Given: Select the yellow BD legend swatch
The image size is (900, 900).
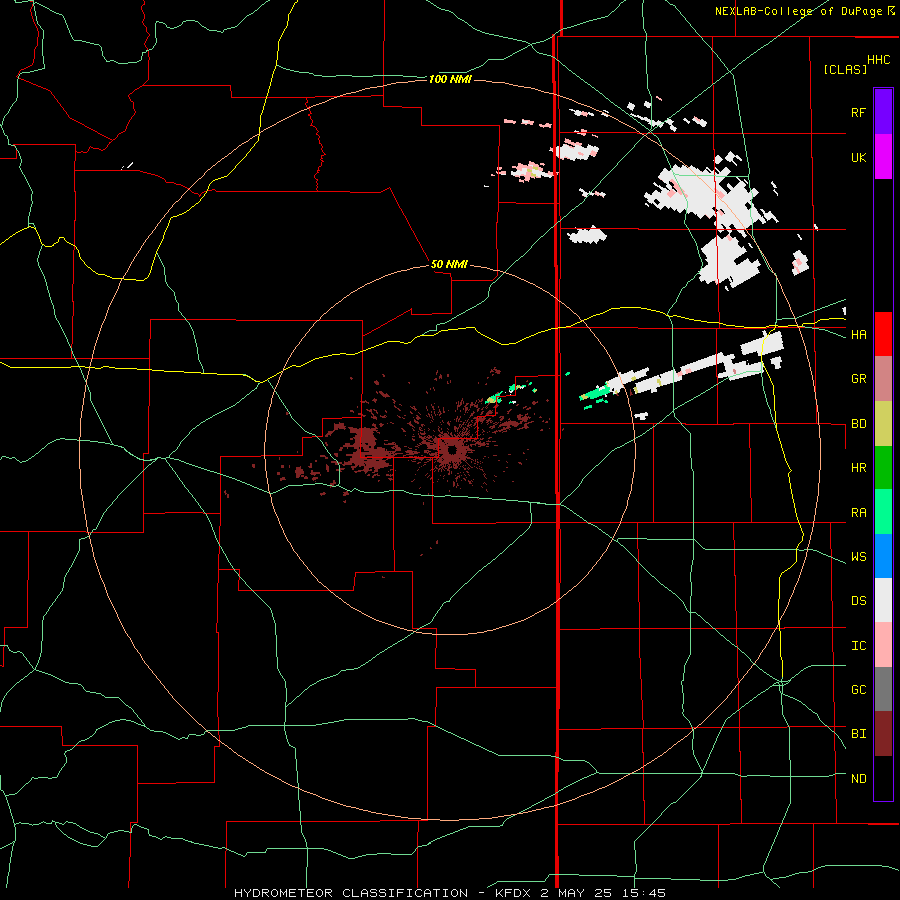Looking at the screenshot, I should point(883,424).
